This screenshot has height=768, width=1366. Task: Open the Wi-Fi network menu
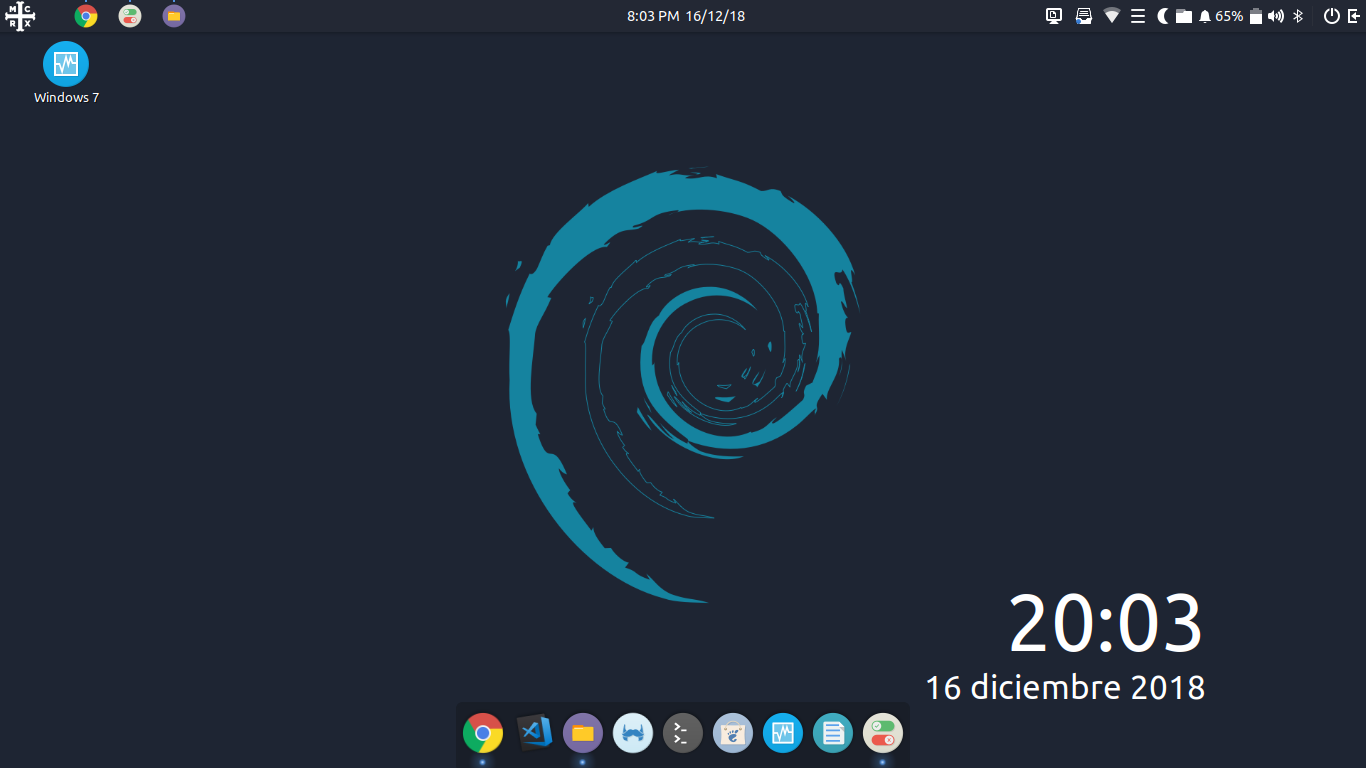(1112, 16)
